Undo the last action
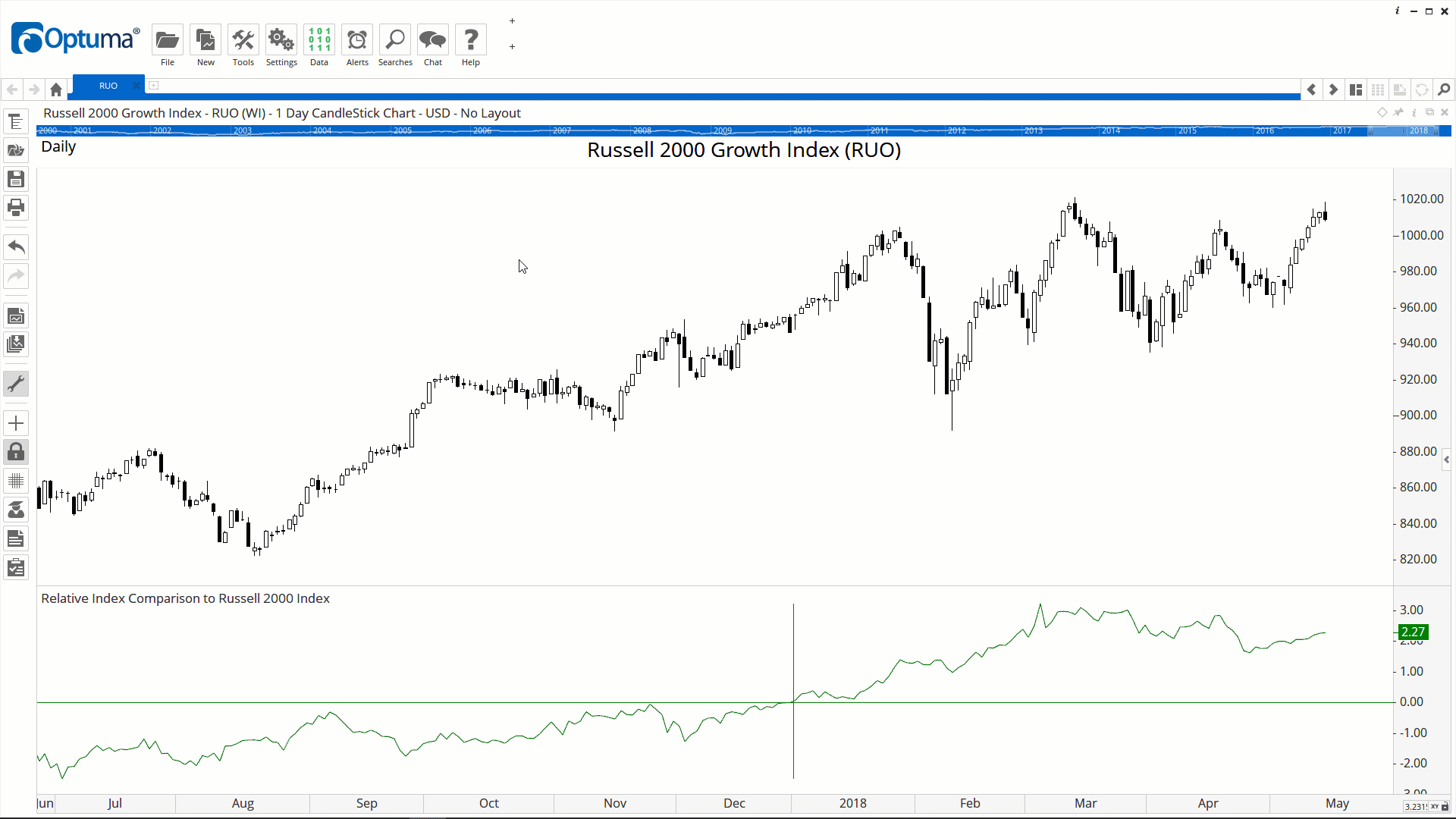 point(16,246)
